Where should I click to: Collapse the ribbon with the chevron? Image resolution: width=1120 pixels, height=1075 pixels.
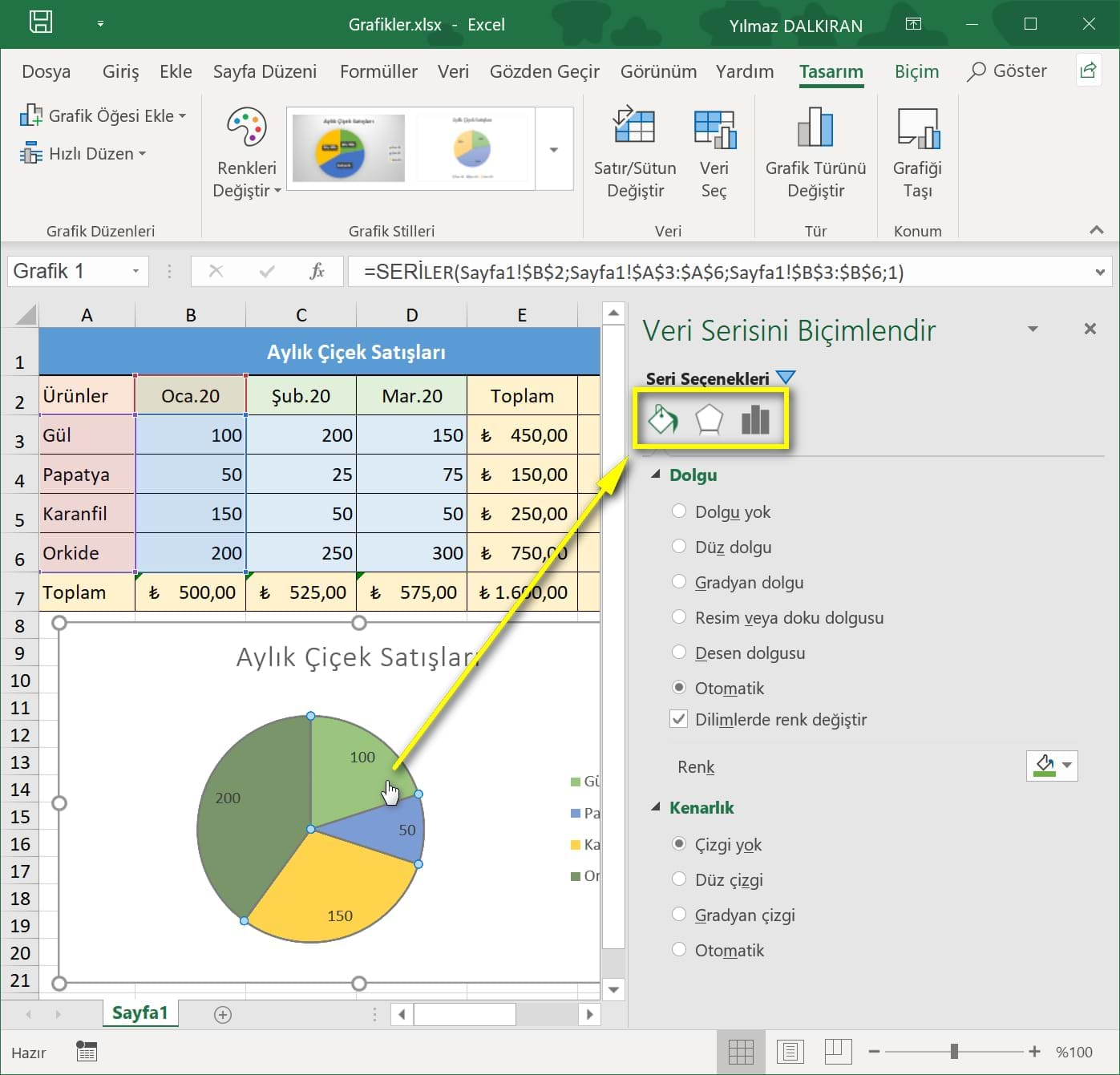(1096, 230)
